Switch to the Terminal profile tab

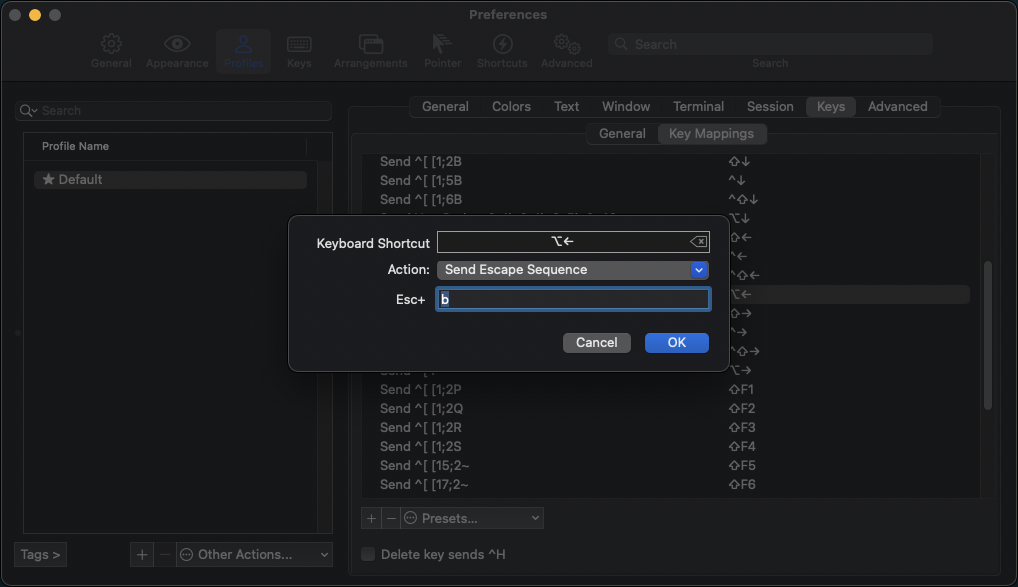[698, 106]
